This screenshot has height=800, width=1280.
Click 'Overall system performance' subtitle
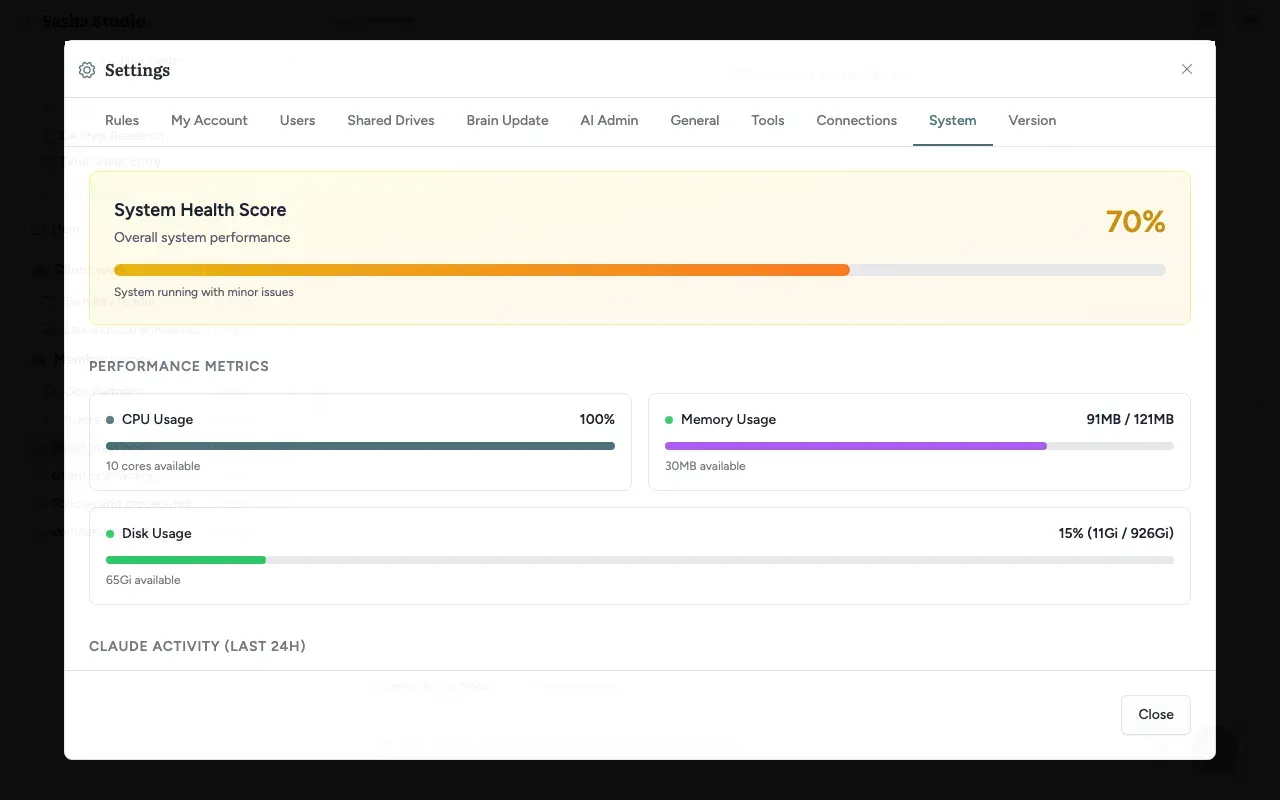(x=202, y=237)
